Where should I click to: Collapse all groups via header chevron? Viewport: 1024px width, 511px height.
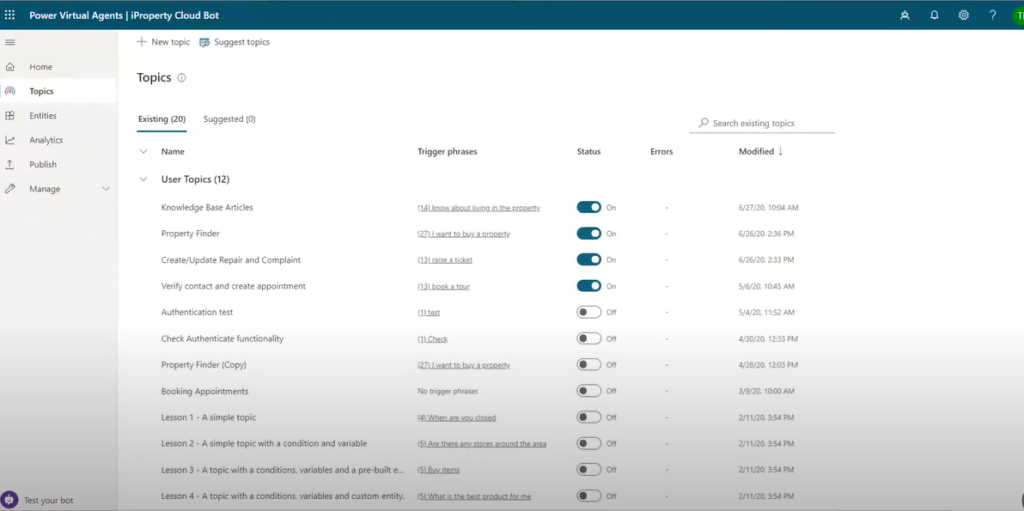click(144, 151)
